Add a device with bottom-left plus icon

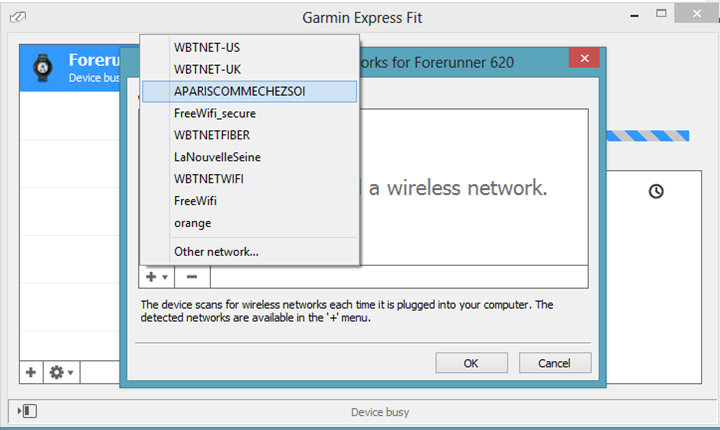pyautogui.click(x=31, y=372)
